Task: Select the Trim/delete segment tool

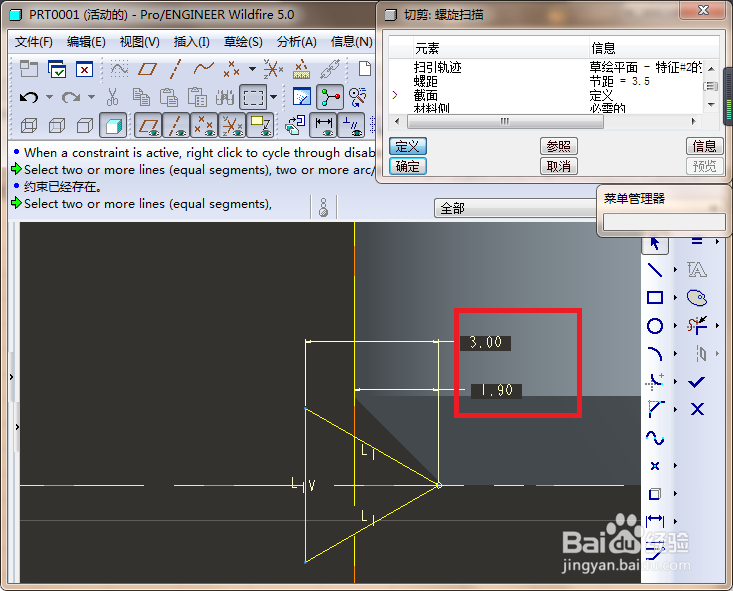Action: coord(697,325)
